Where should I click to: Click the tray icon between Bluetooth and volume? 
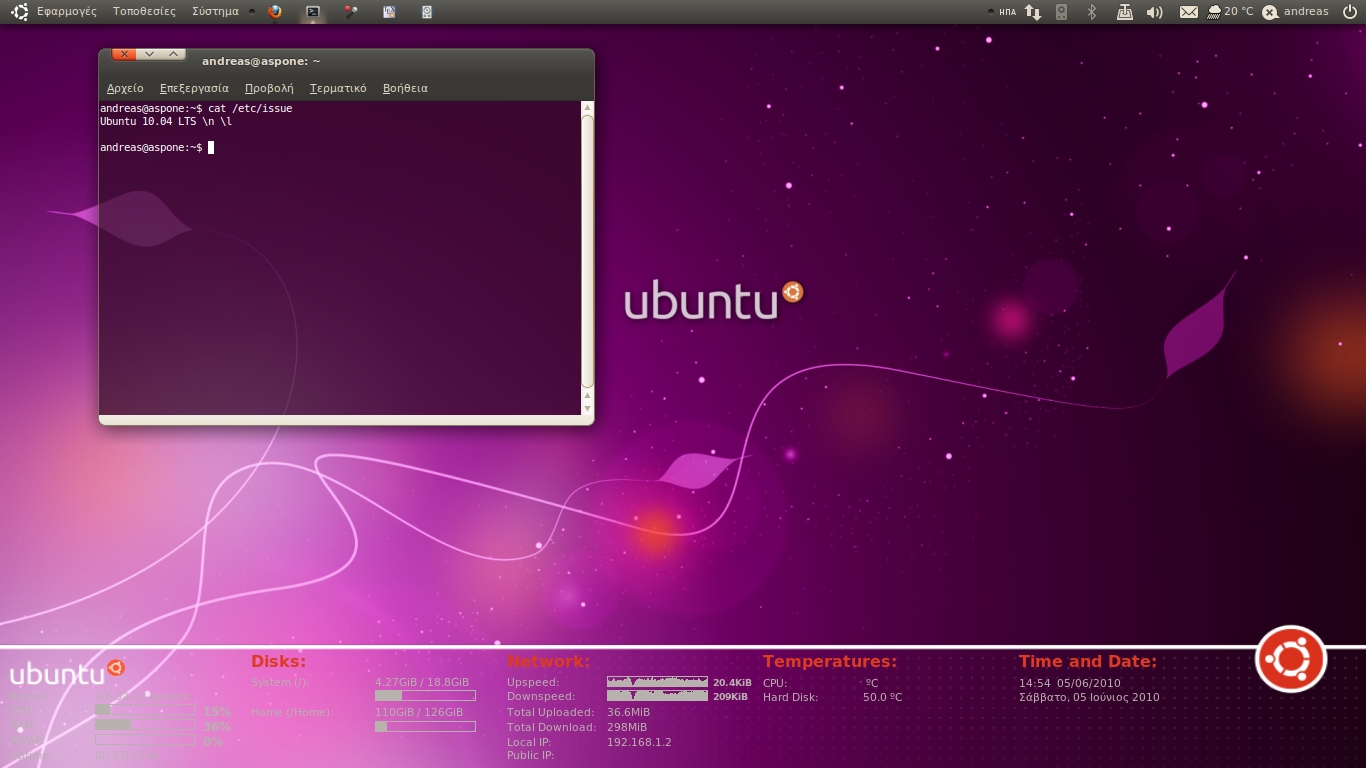(1125, 12)
